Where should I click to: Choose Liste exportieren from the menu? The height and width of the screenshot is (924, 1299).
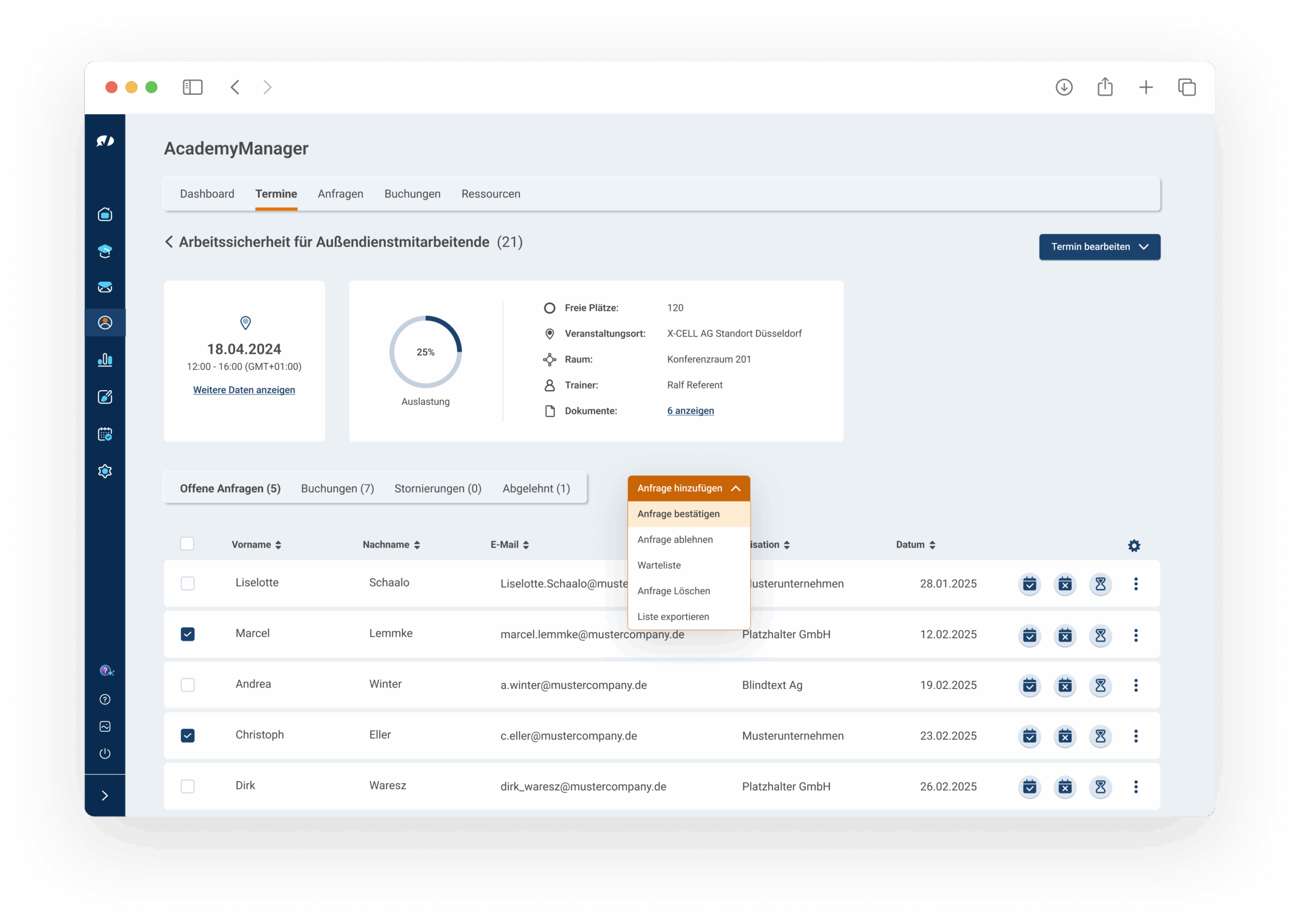(688, 616)
